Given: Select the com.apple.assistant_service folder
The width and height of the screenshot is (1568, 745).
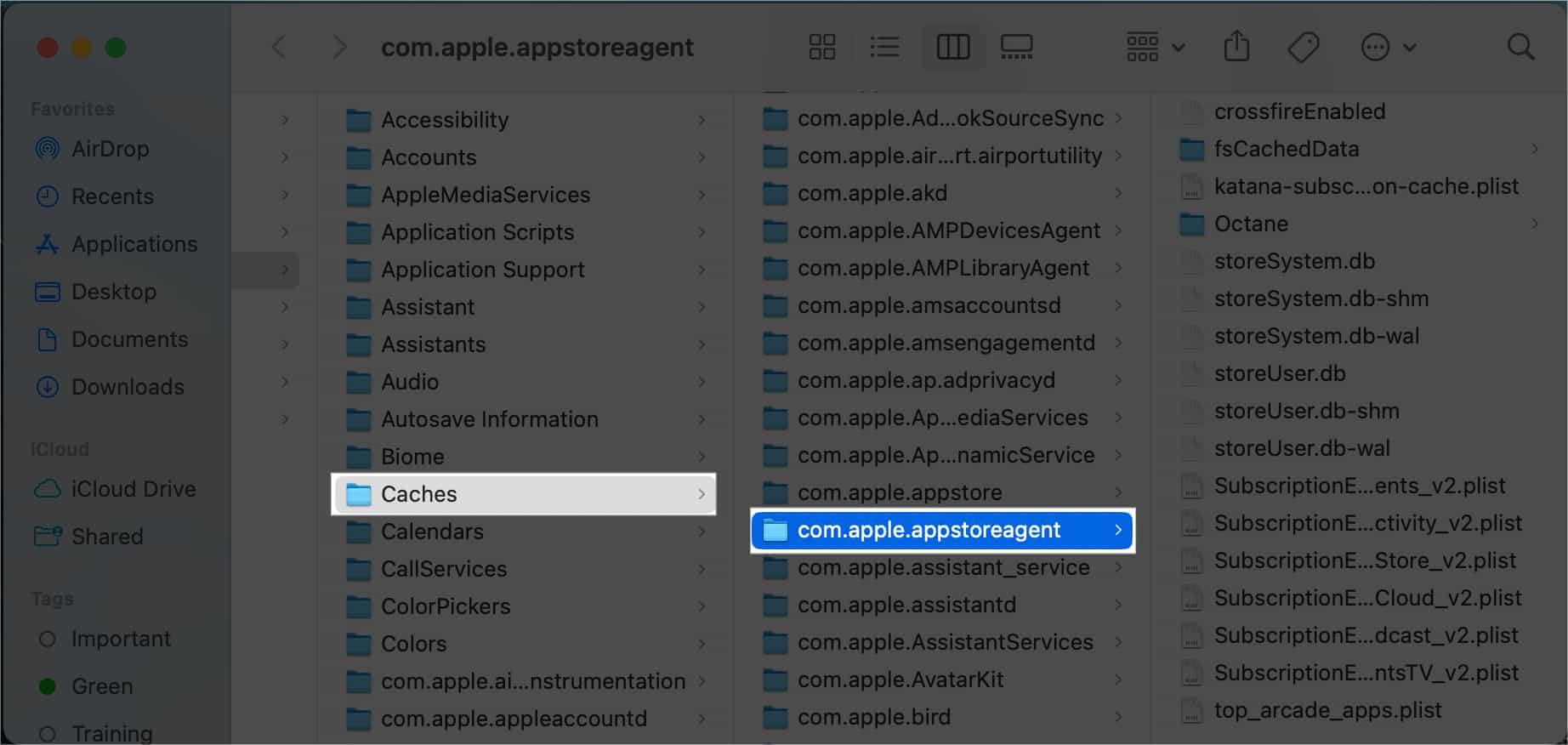Looking at the screenshot, I should pyautogui.click(x=942, y=567).
